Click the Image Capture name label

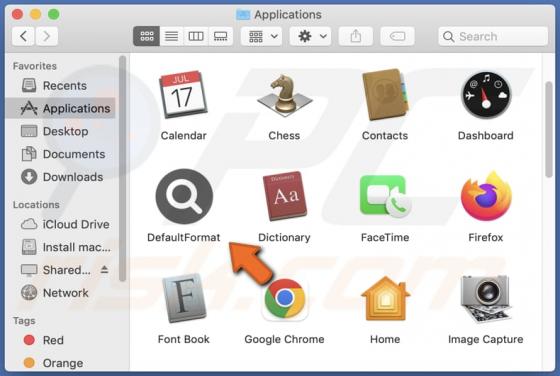[x=486, y=339]
